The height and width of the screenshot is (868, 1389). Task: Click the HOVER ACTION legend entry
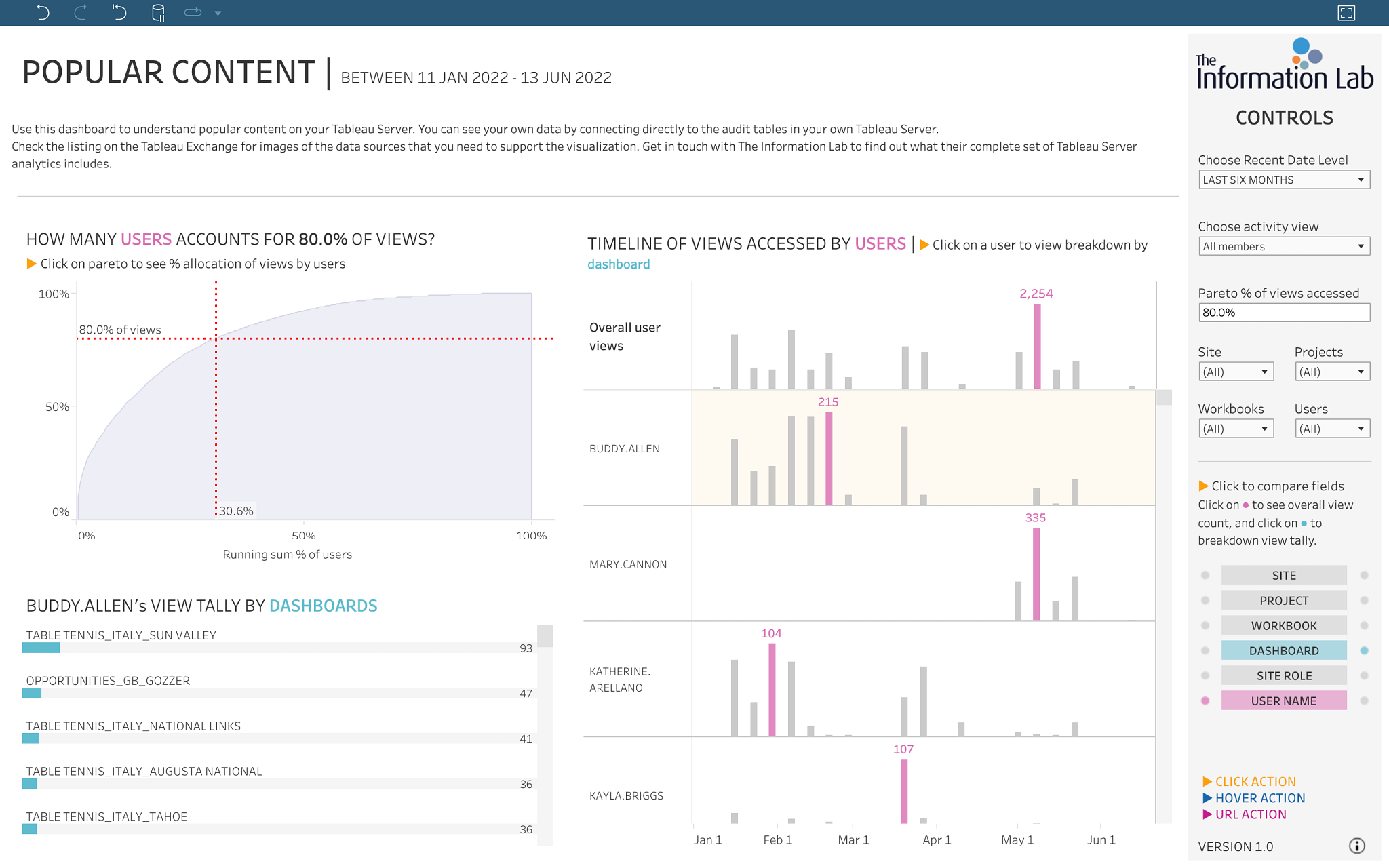[1253, 798]
